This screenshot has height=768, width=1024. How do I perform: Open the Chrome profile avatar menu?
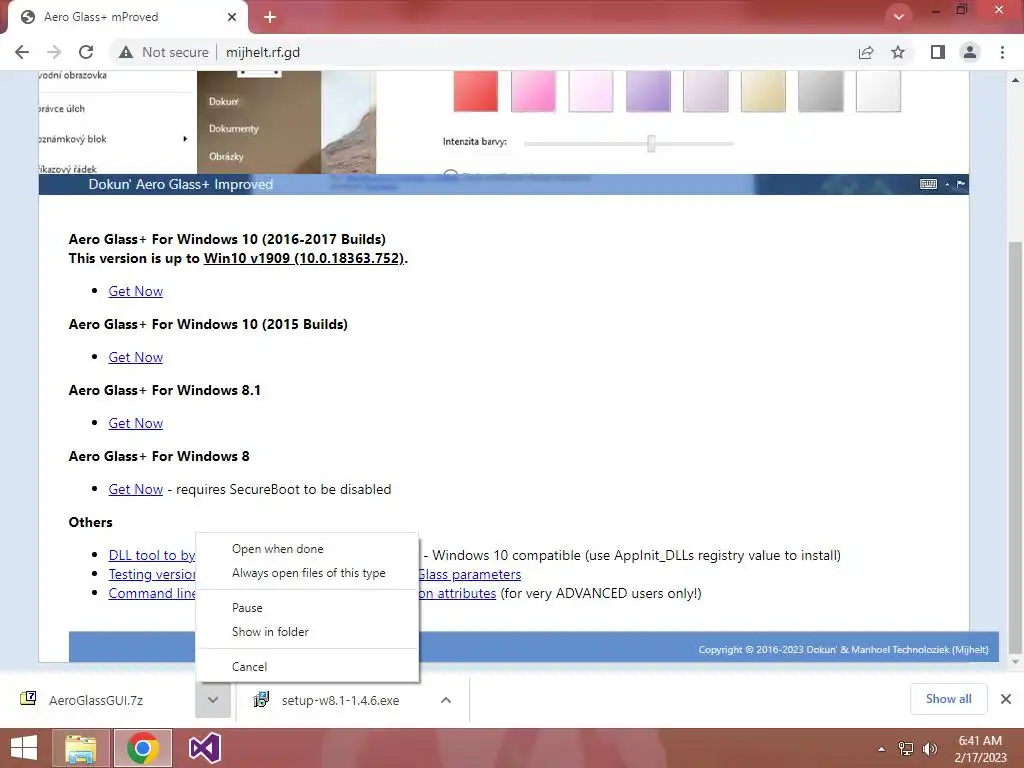970,52
